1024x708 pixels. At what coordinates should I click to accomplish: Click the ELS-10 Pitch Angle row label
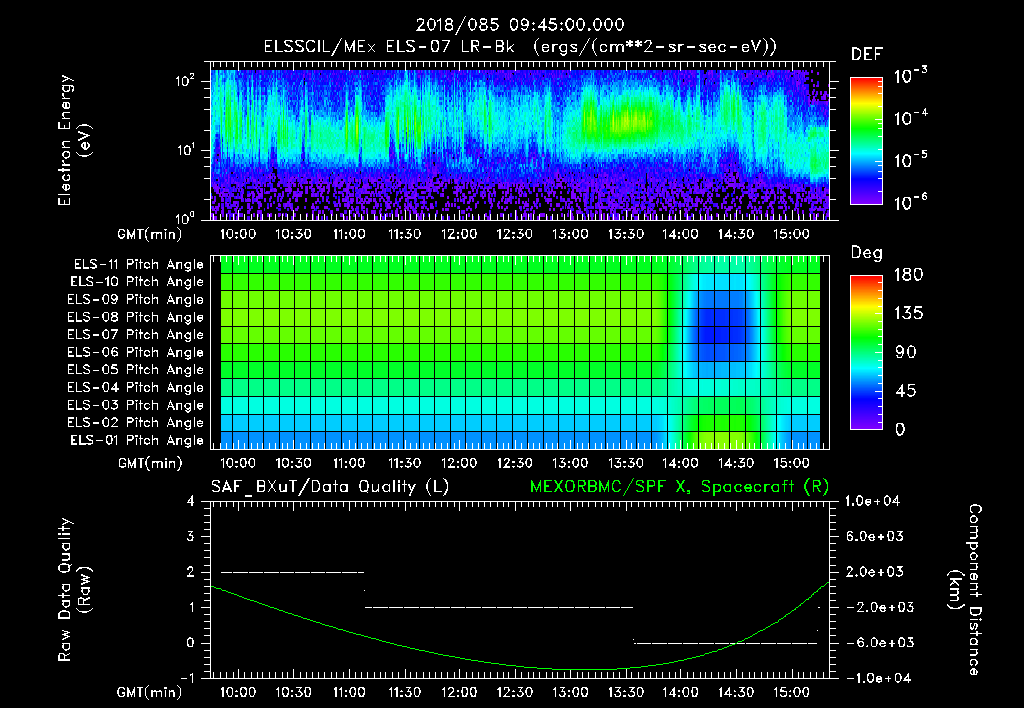tap(137, 282)
